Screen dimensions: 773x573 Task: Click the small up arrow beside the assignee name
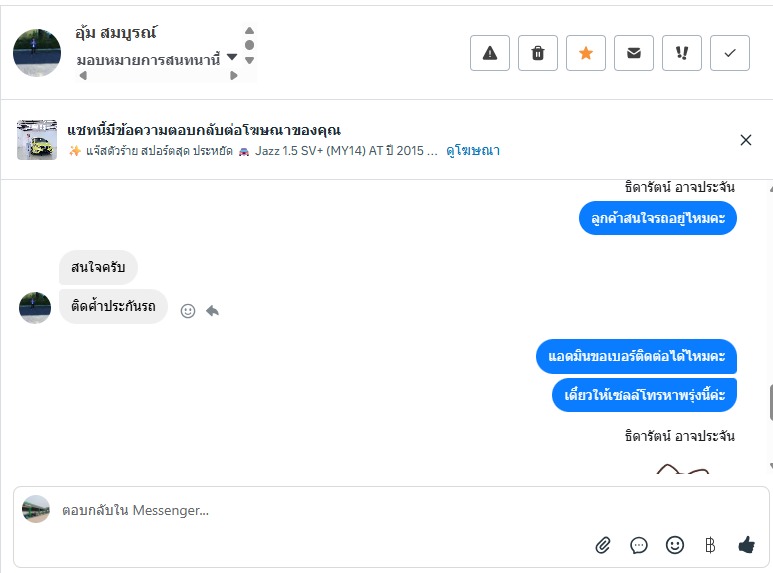(x=249, y=30)
